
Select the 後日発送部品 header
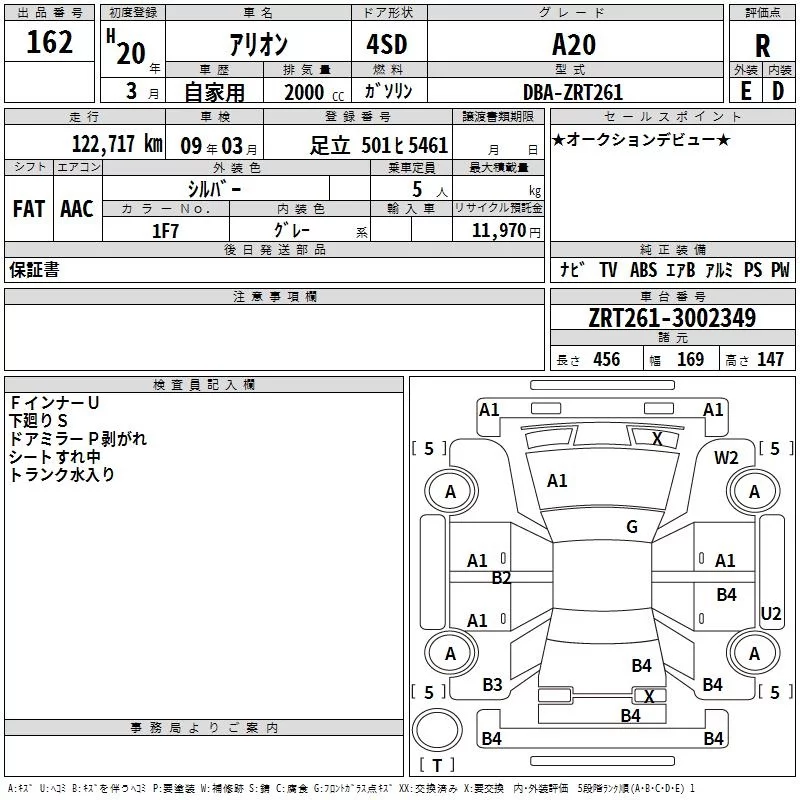tap(274, 249)
